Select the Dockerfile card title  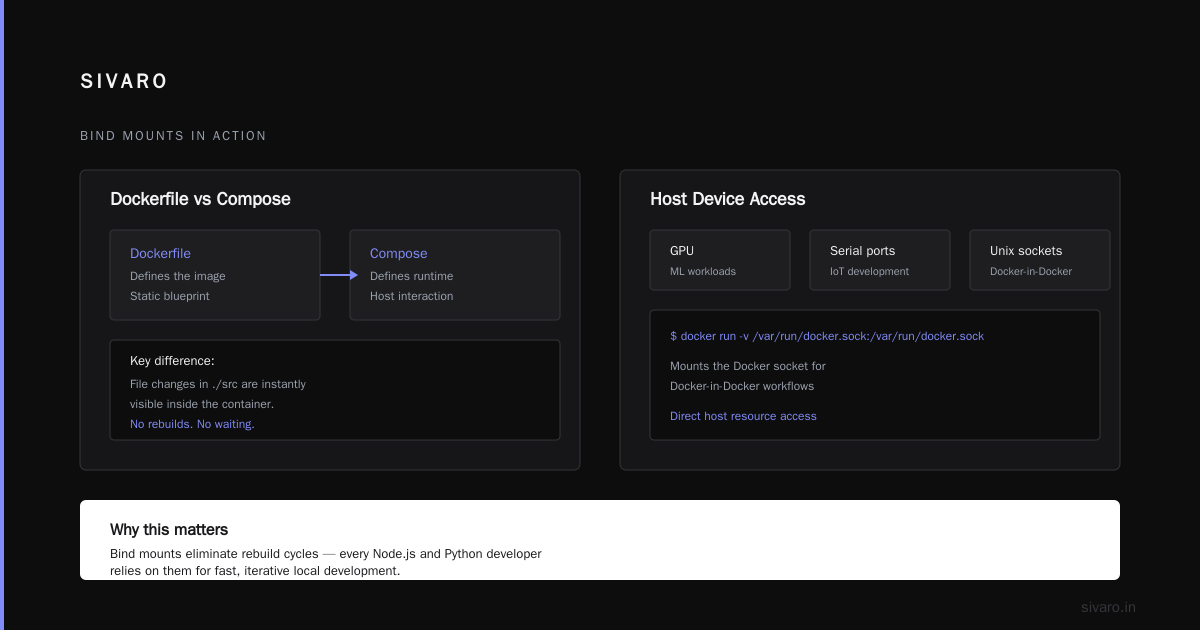160,254
